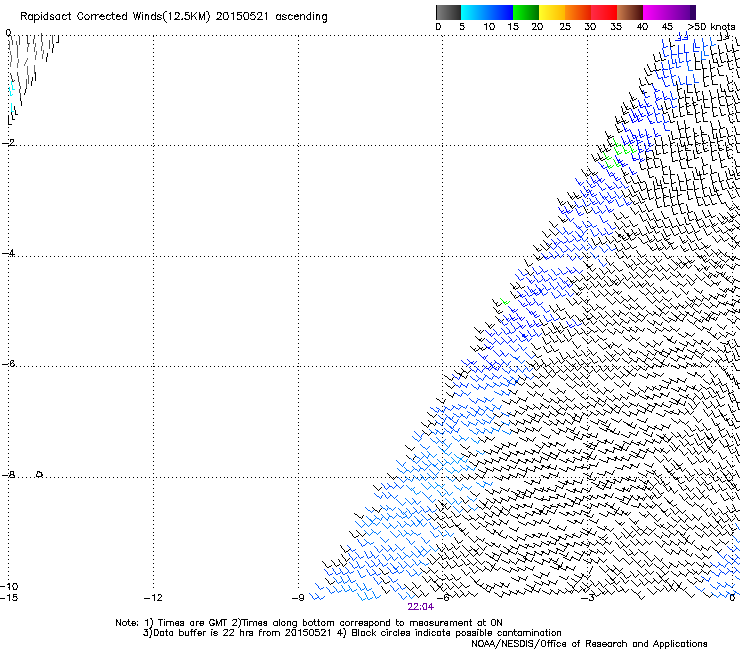Select the green 15-20 knots color band
The image size is (740, 650).
pyautogui.click(x=526, y=12)
